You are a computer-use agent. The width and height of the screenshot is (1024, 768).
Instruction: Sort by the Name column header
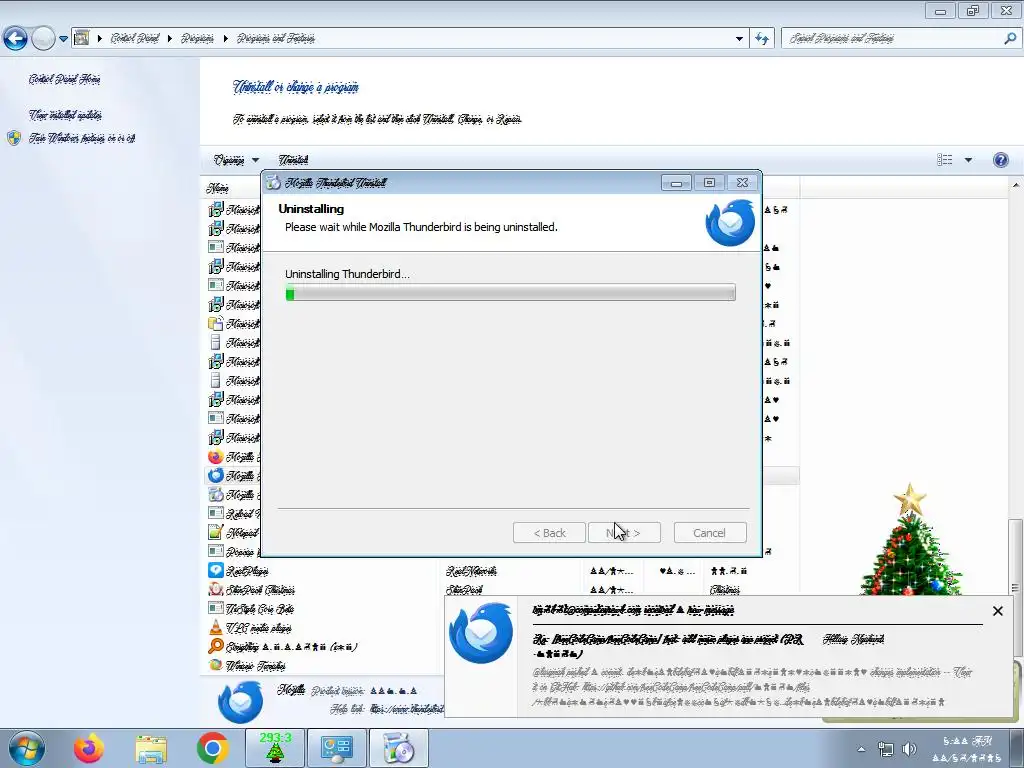pos(217,188)
